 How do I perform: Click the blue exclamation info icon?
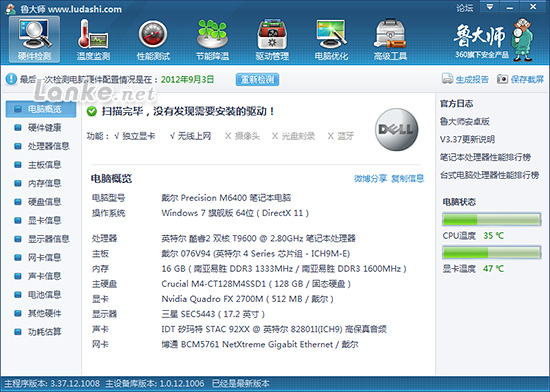click(11, 79)
